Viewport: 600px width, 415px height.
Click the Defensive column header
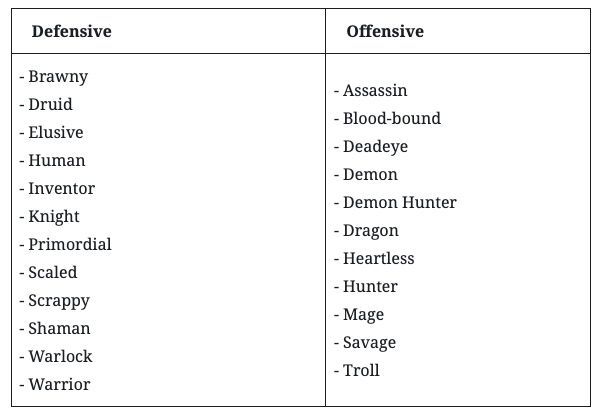[x=72, y=31]
